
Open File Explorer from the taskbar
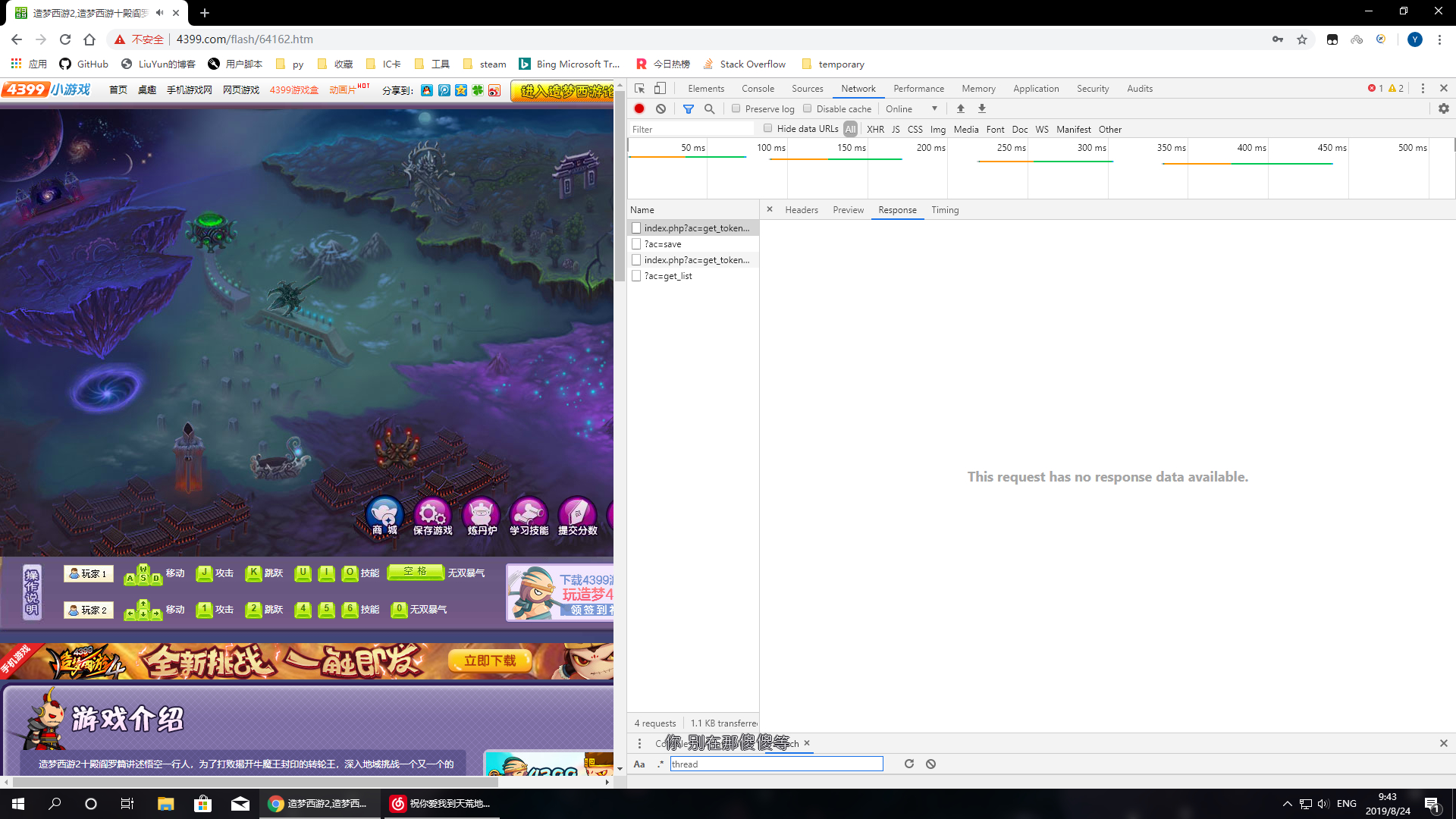[165, 804]
